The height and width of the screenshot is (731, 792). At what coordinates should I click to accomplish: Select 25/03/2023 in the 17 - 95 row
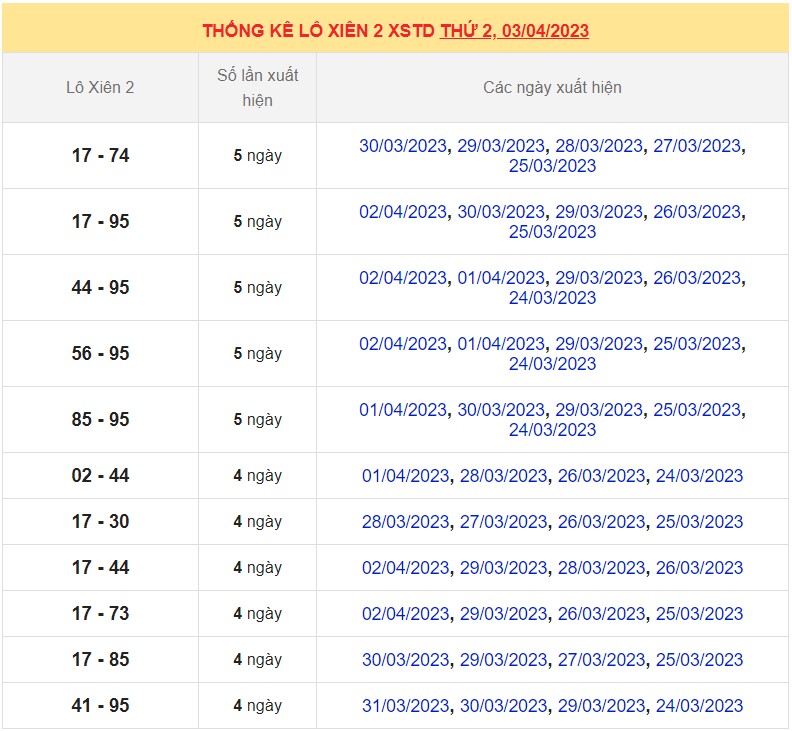[x=552, y=232]
